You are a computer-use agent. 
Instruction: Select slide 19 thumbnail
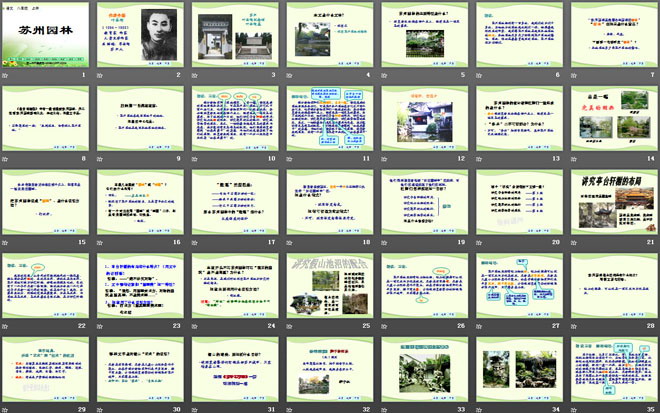pos(424,202)
